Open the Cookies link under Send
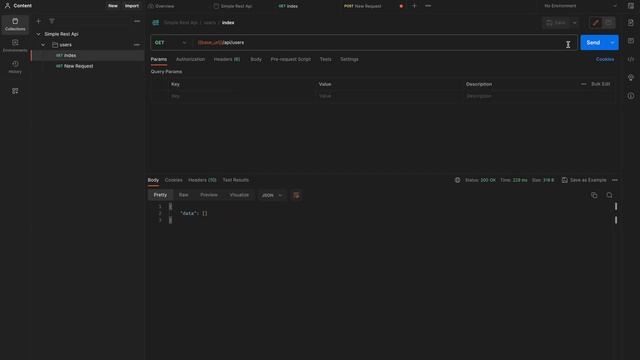Screen dimensions: 640x360 tap(604, 59)
